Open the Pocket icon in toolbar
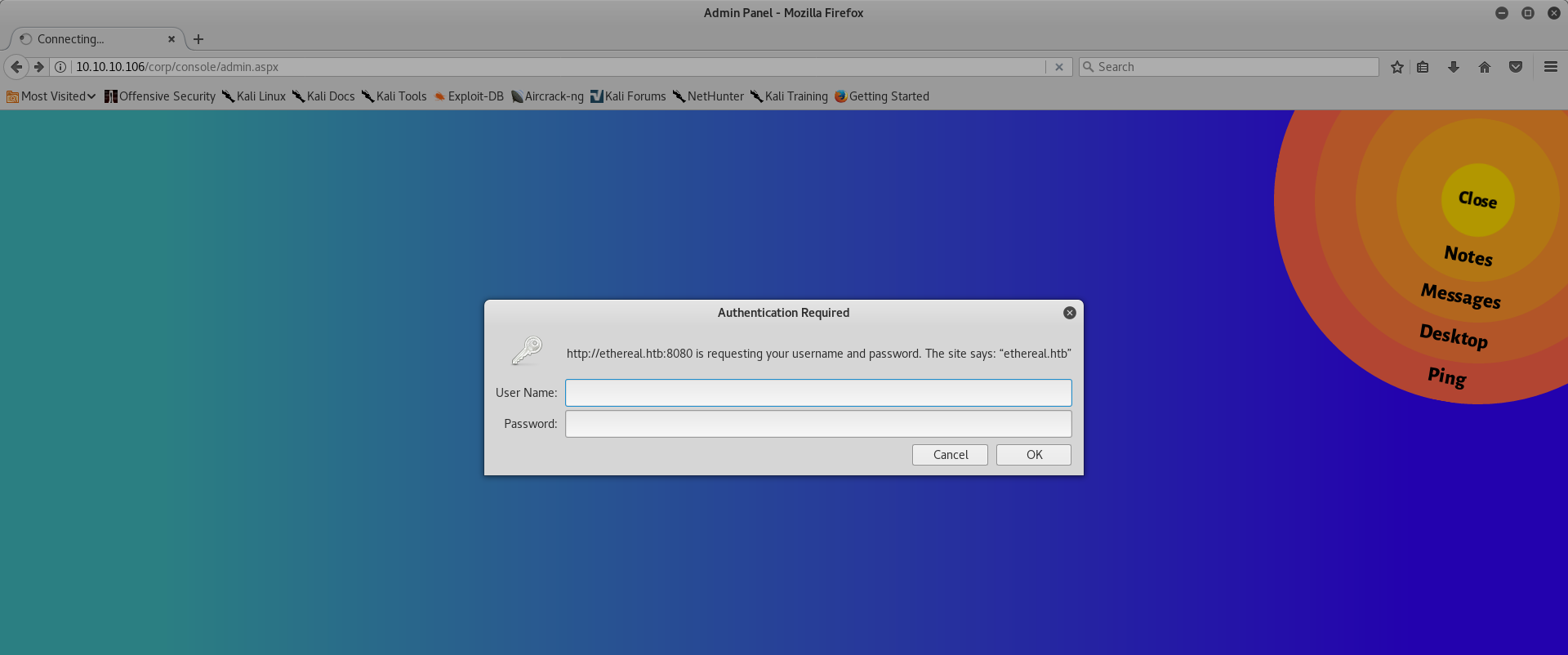The height and width of the screenshot is (655, 1568). [1516, 67]
